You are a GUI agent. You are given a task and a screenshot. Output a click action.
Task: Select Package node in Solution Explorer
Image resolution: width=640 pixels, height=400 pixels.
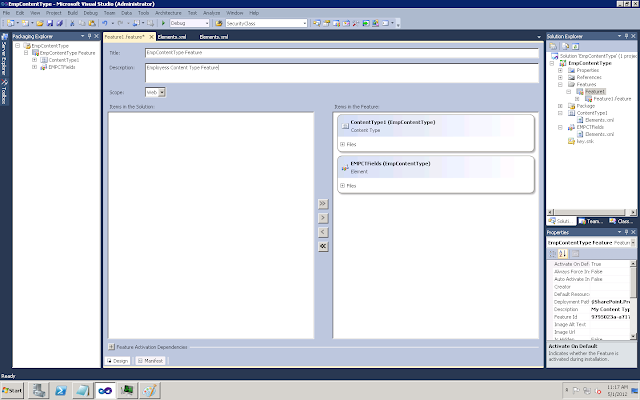point(585,106)
